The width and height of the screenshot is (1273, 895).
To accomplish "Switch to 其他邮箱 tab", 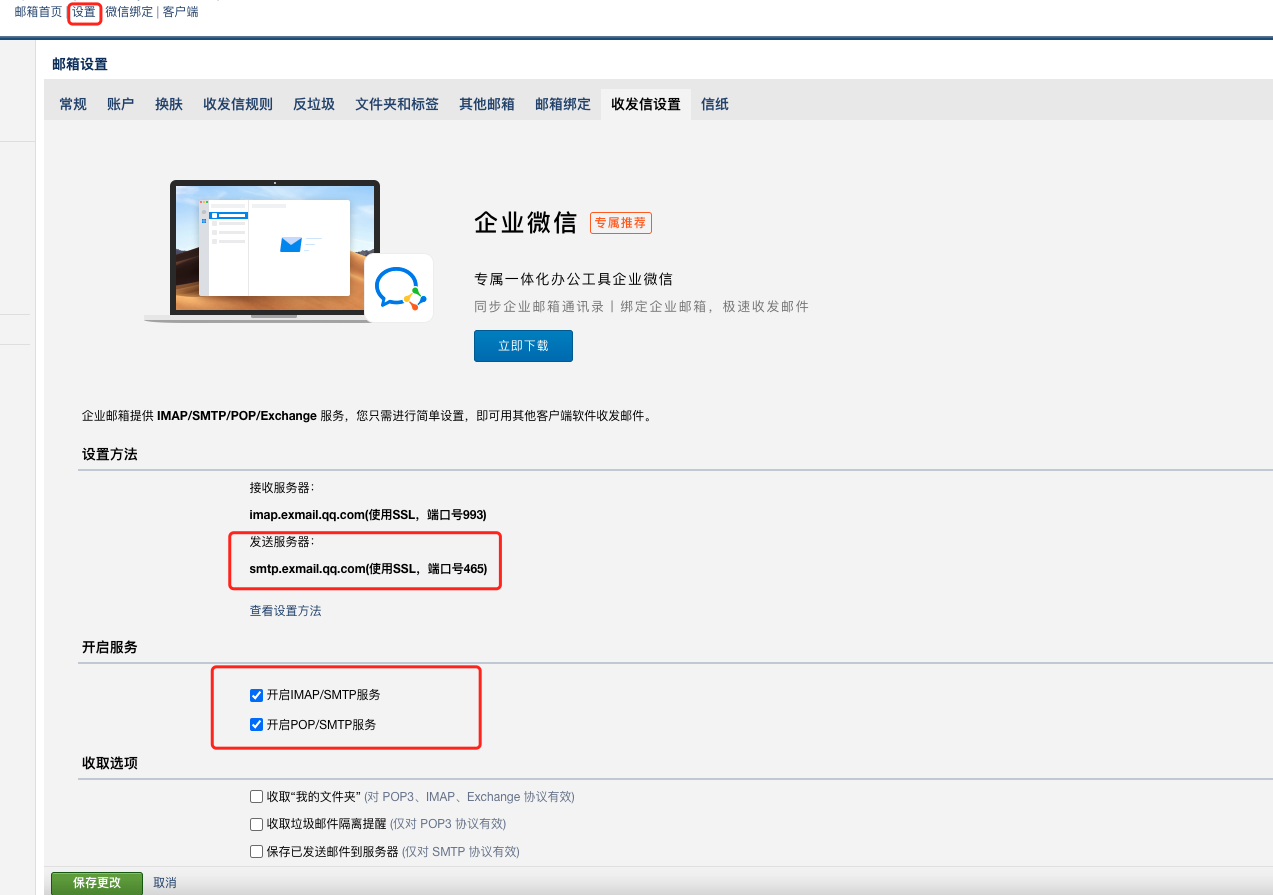I will point(487,104).
